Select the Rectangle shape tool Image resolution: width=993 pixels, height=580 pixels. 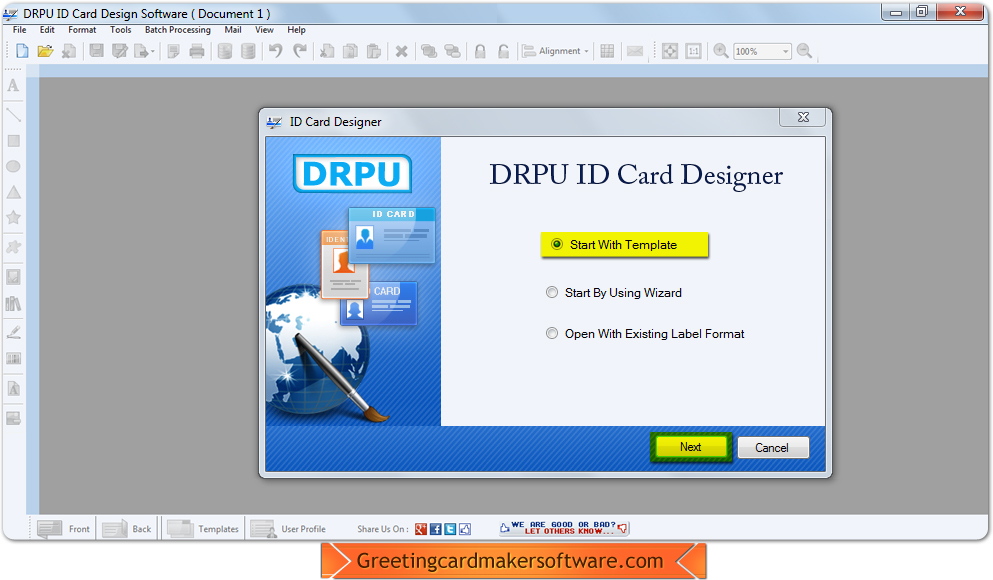pyautogui.click(x=13, y=141)
